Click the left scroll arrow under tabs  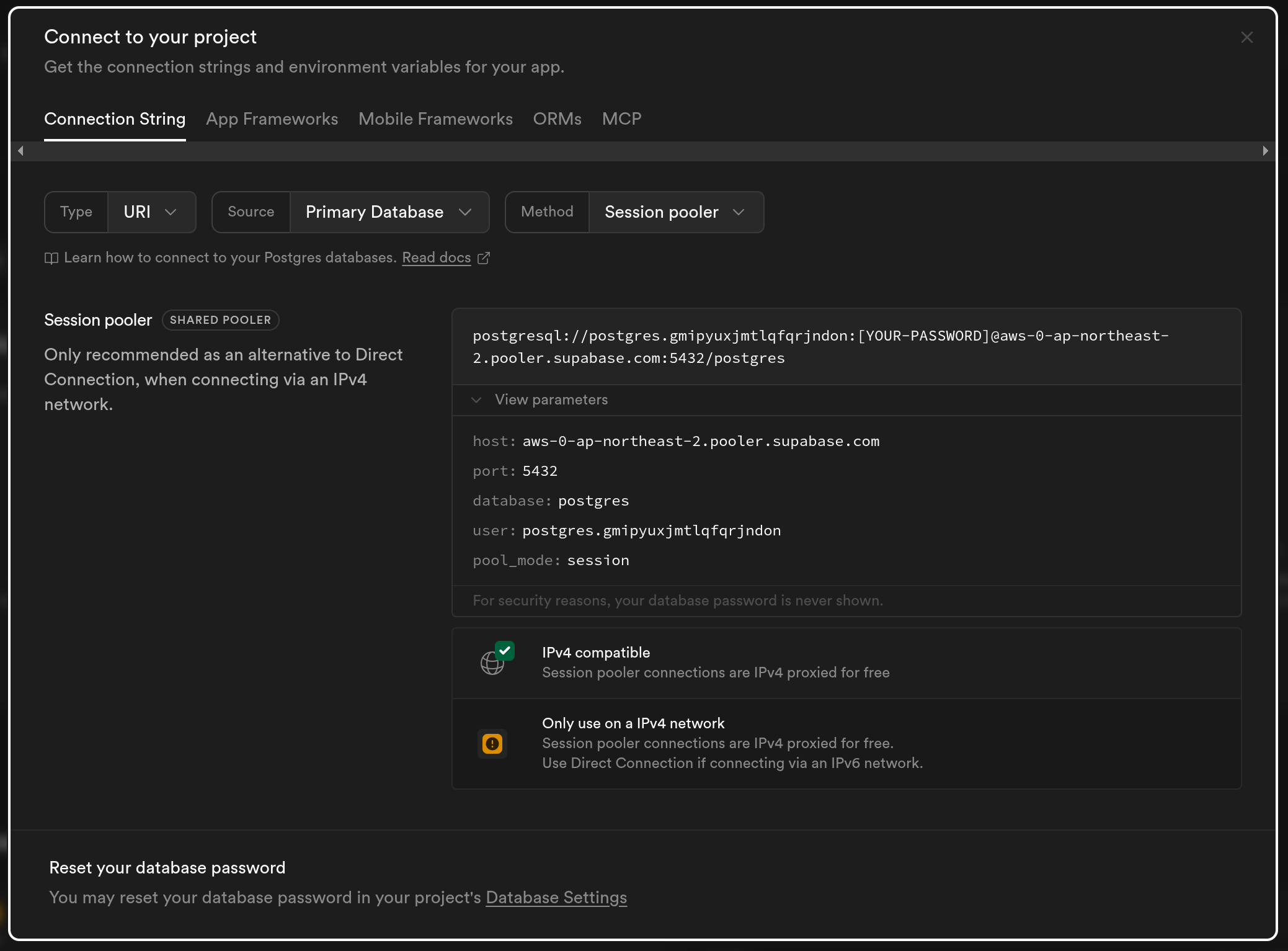tap(20, 151)
